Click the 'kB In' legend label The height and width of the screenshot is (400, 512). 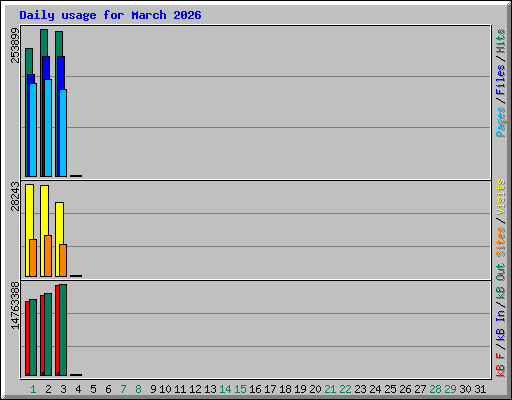[500, 325]
